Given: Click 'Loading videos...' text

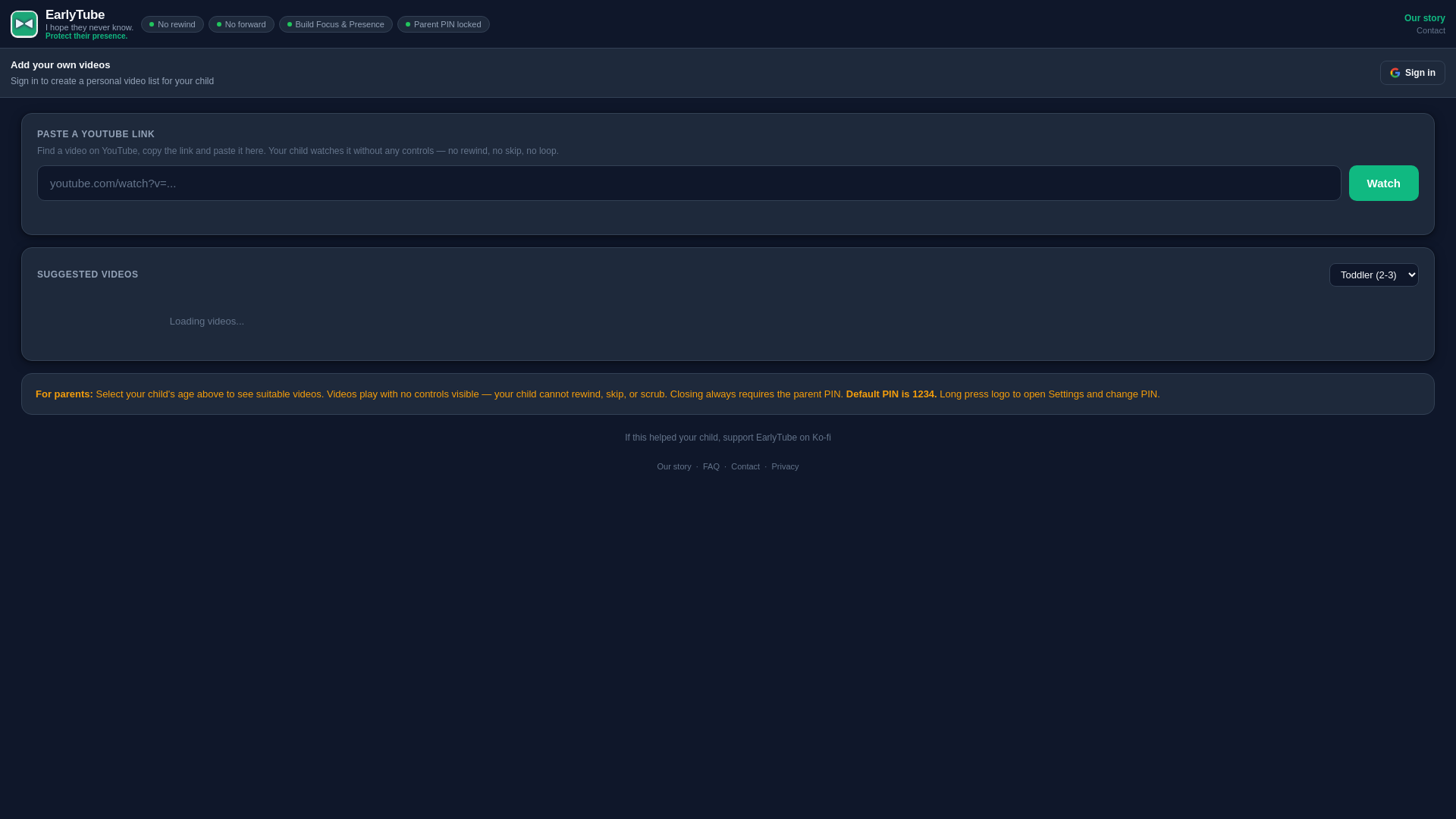Looking at the screenshot, I should pyautogui.click(x=207, y=322).
